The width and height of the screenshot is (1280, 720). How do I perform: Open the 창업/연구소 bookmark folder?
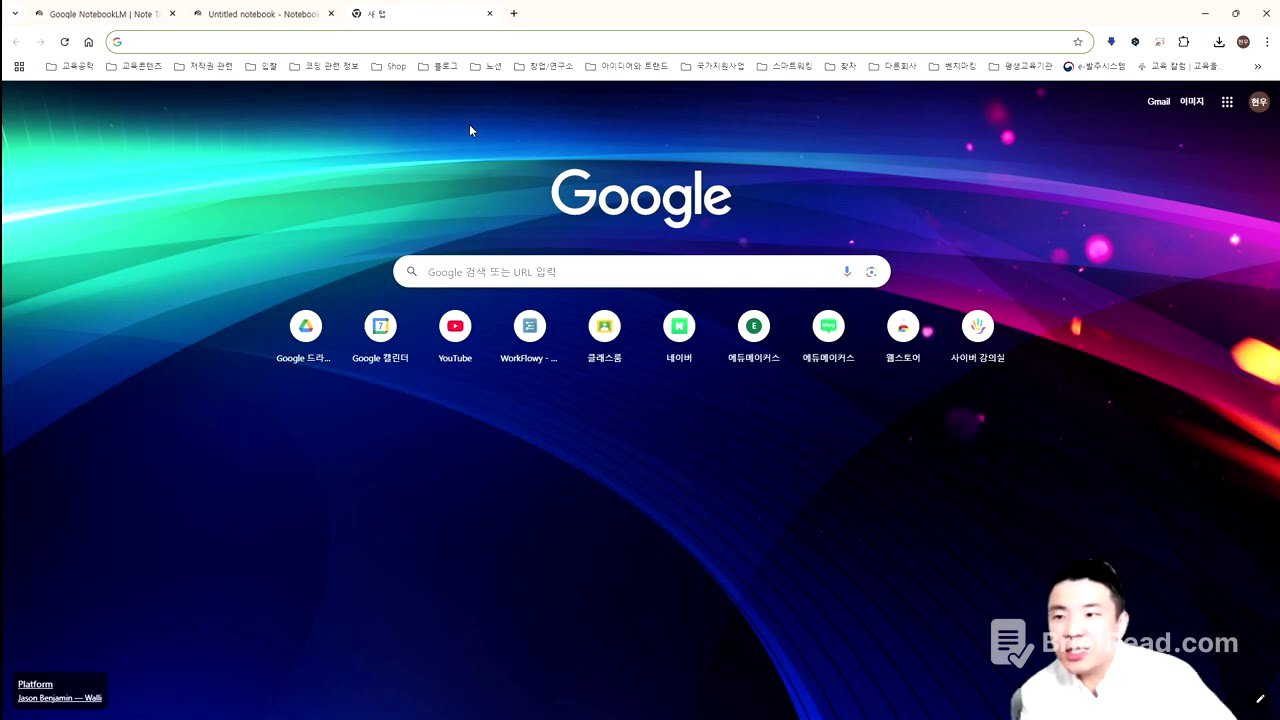544,66
